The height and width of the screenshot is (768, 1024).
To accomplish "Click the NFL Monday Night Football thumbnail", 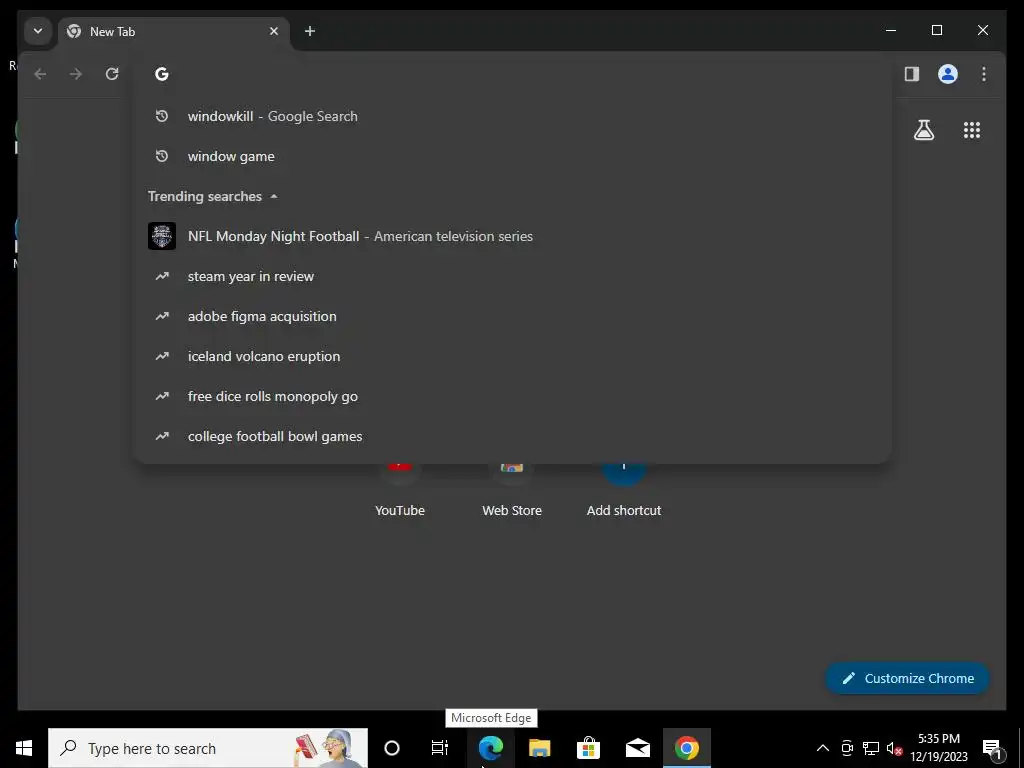I will (x=162, y=236).
